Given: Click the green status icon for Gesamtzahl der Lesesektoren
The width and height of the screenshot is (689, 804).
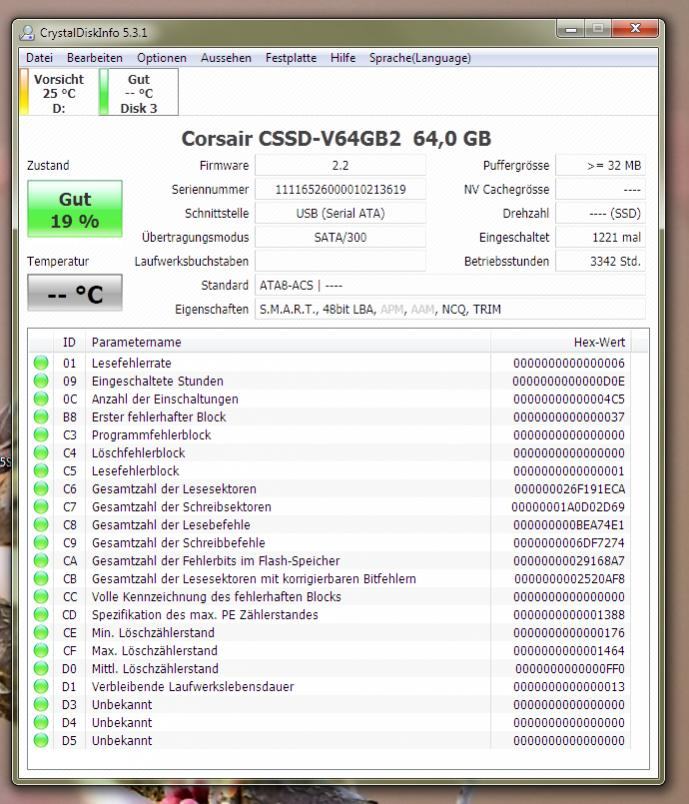Looking at the screenshot, I should [41, 489].
